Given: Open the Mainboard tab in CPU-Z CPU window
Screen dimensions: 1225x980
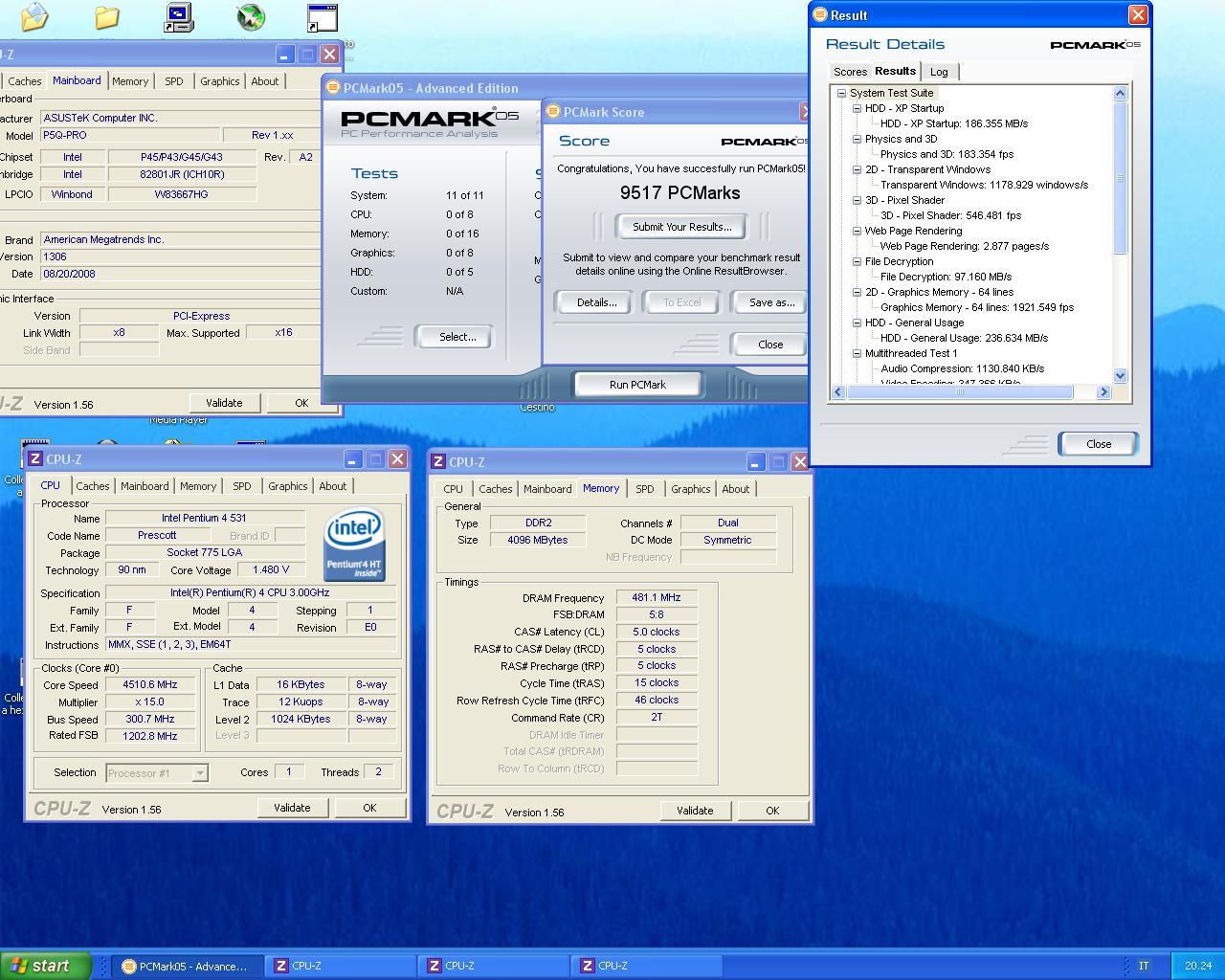Looking at the screenshot, I should (145, 486).
